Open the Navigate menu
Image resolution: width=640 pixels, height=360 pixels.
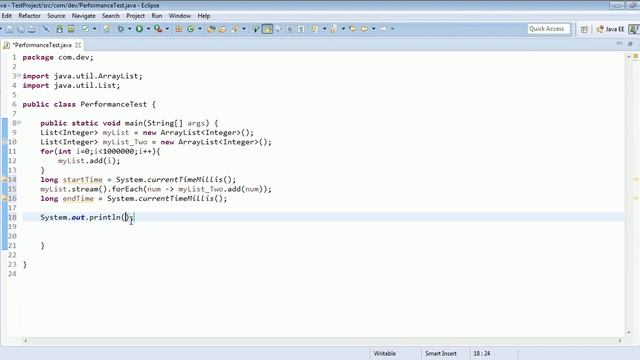tap(83, 16)
